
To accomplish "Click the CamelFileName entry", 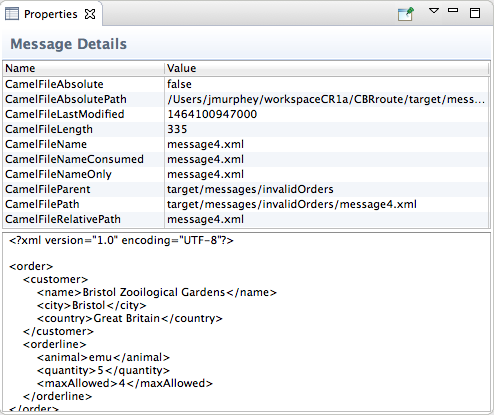I will tap(46, 144).
